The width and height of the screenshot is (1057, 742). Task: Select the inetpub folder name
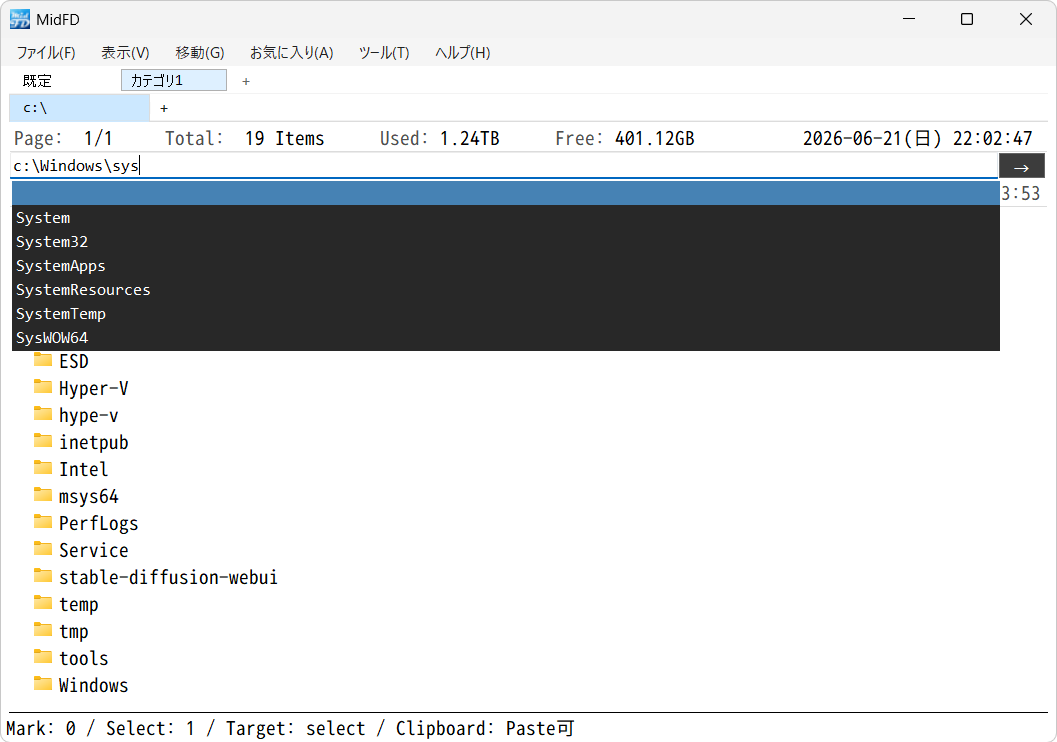tap(94, 443)
